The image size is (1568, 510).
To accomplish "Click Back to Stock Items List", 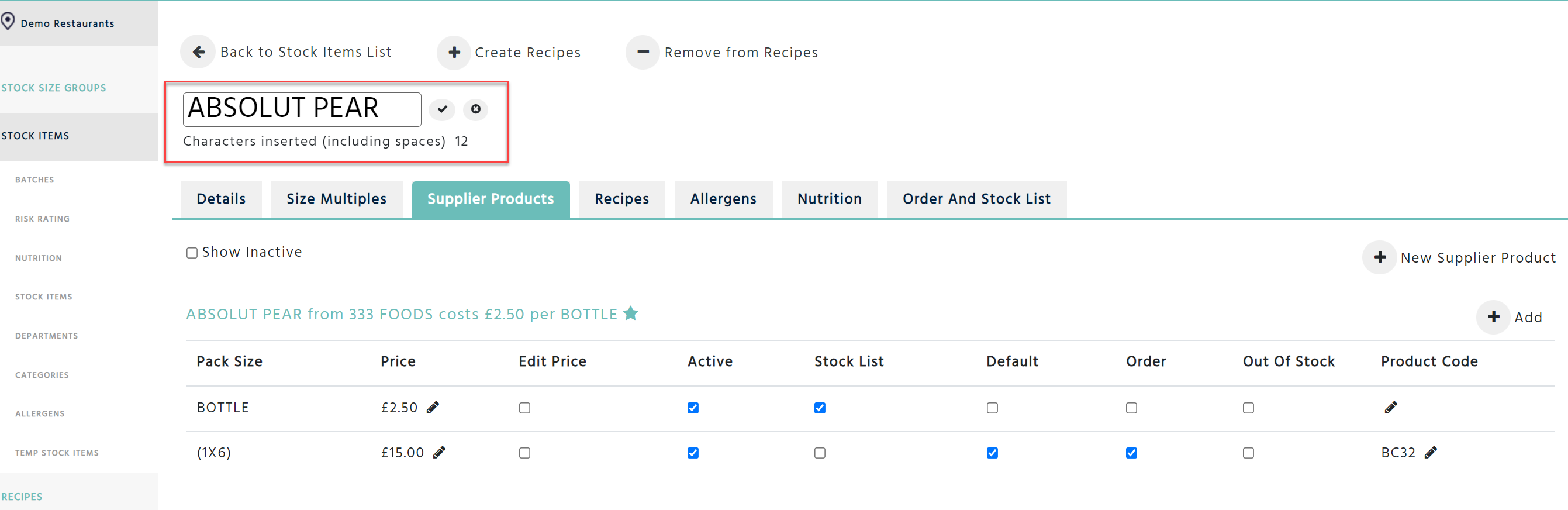I will click(x=306, y=52).
